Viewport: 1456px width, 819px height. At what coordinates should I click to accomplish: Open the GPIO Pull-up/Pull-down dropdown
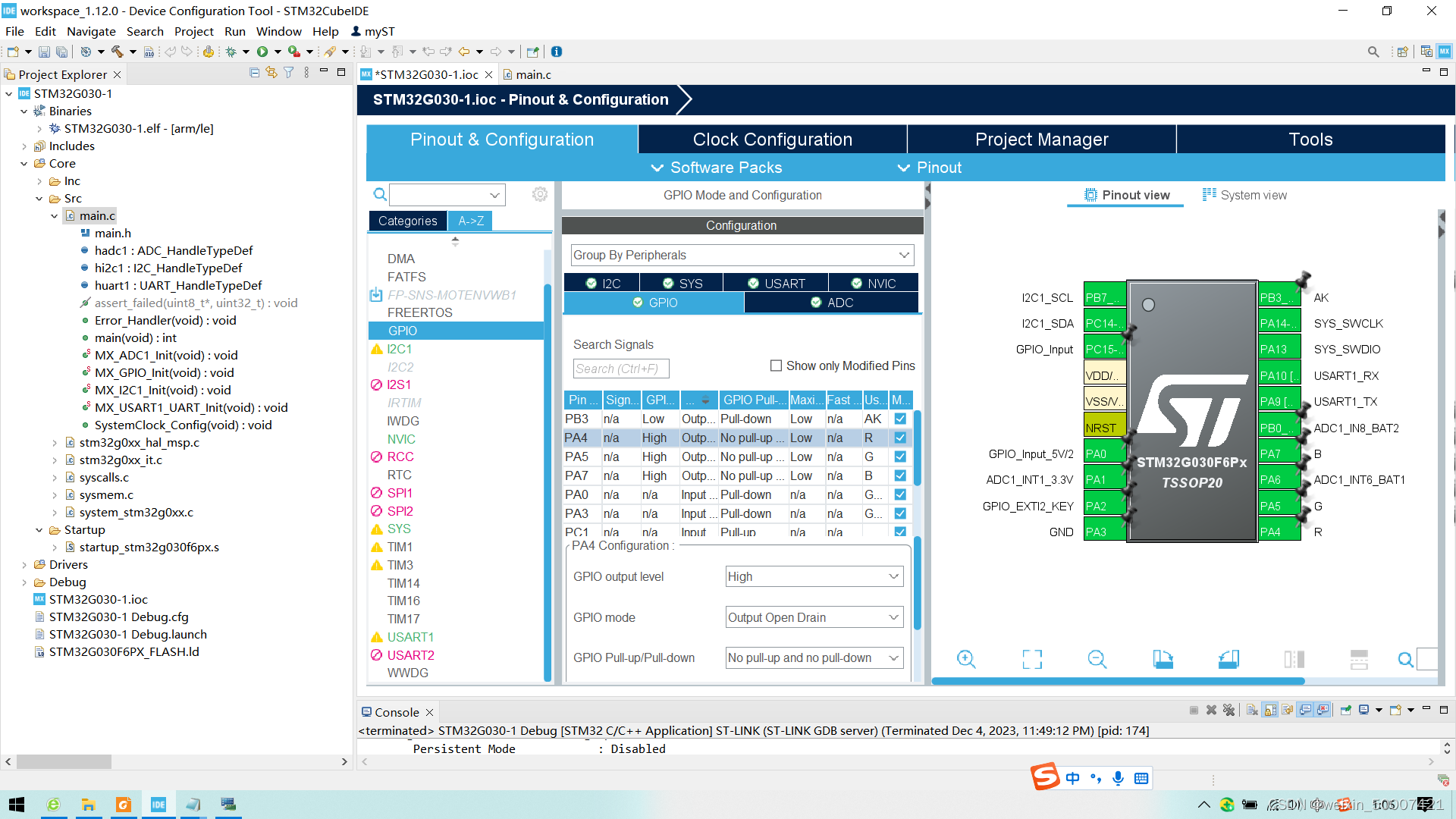click(814, 657)
